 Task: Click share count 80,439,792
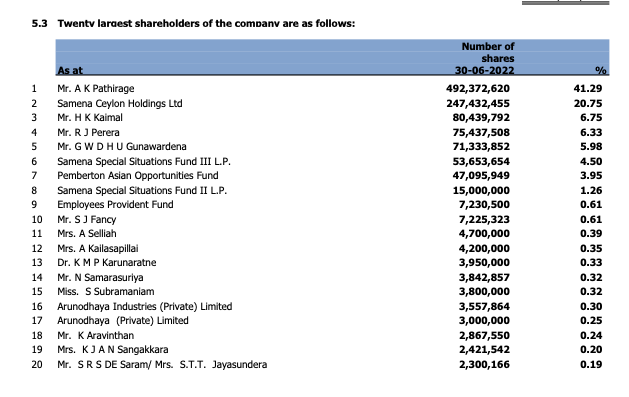(481, 117)
